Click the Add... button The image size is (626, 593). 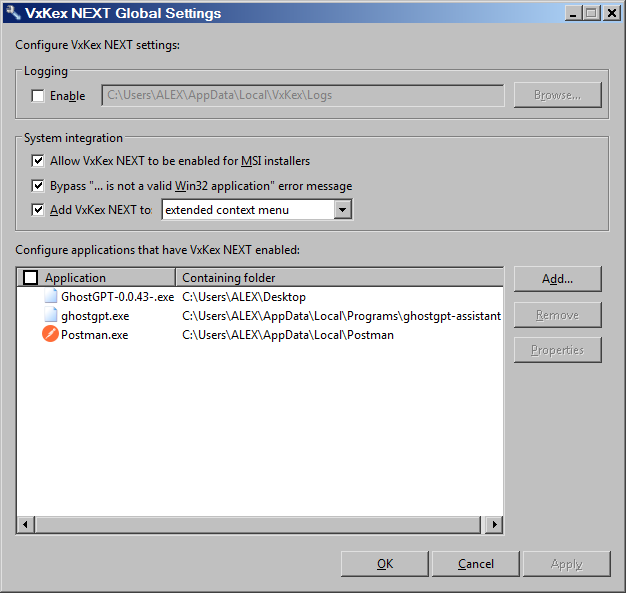pos(557,279)
